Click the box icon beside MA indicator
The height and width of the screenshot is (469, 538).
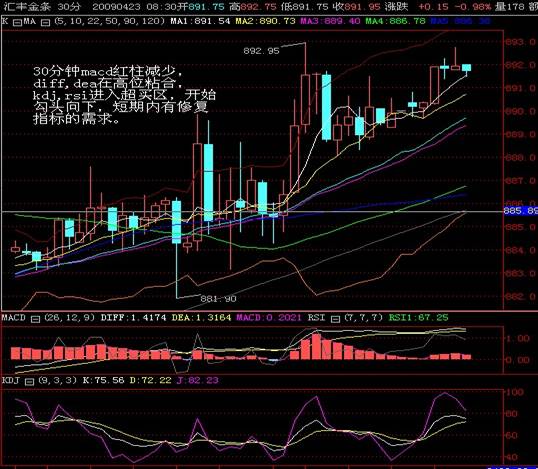coord(45,23)
